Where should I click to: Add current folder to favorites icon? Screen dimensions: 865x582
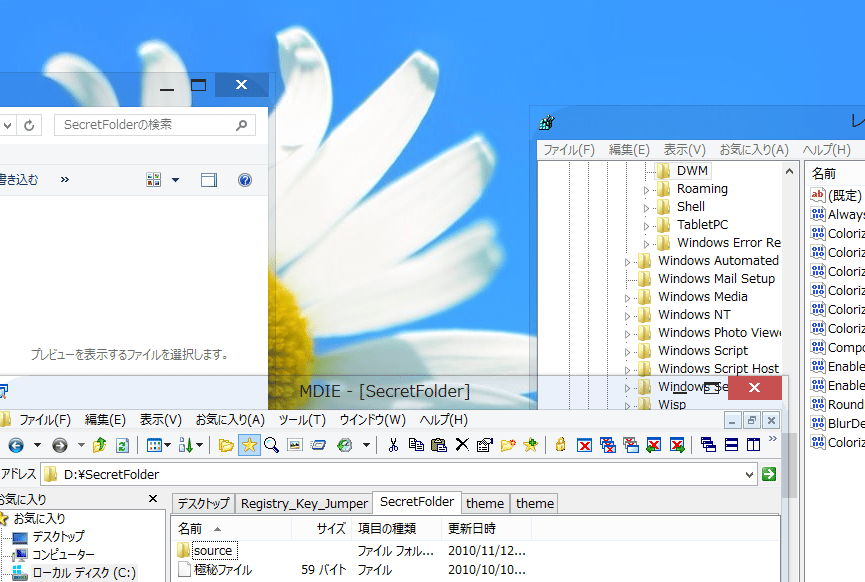pyautogui.click(x=530, y=445)
